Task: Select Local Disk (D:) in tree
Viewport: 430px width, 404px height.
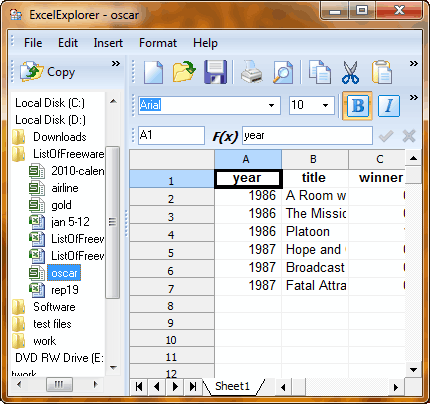Action: click(51, 120)
